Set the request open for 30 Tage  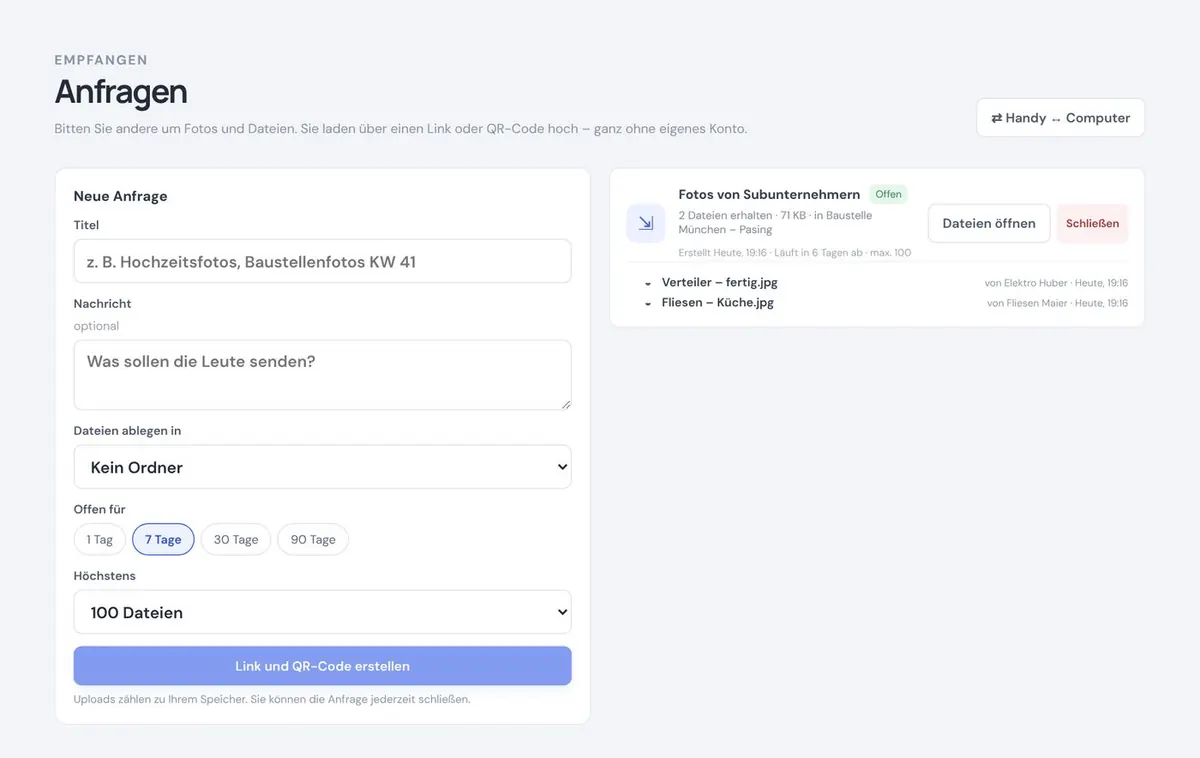tap(236, 539)
